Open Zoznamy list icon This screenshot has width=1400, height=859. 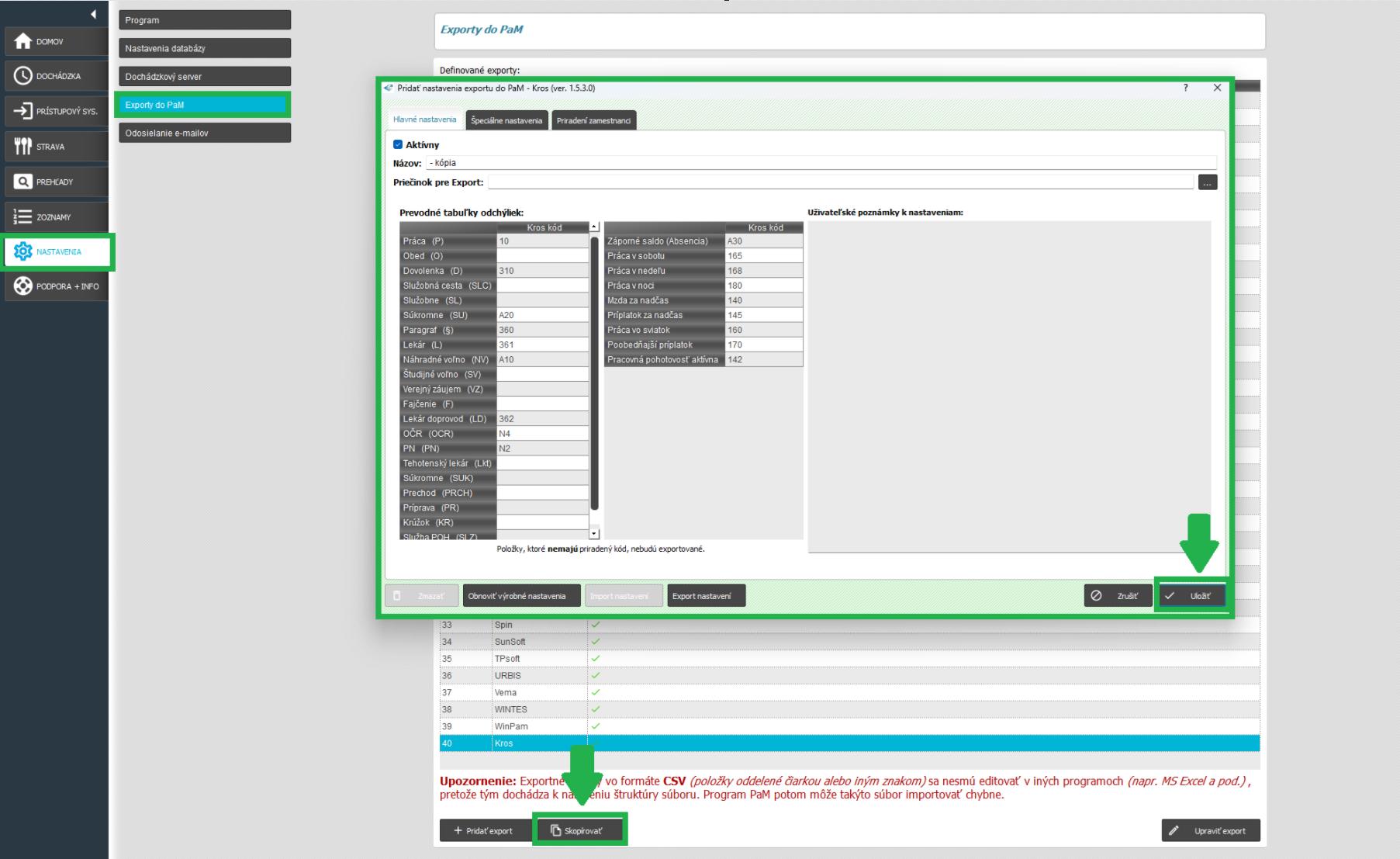point(23,217)
